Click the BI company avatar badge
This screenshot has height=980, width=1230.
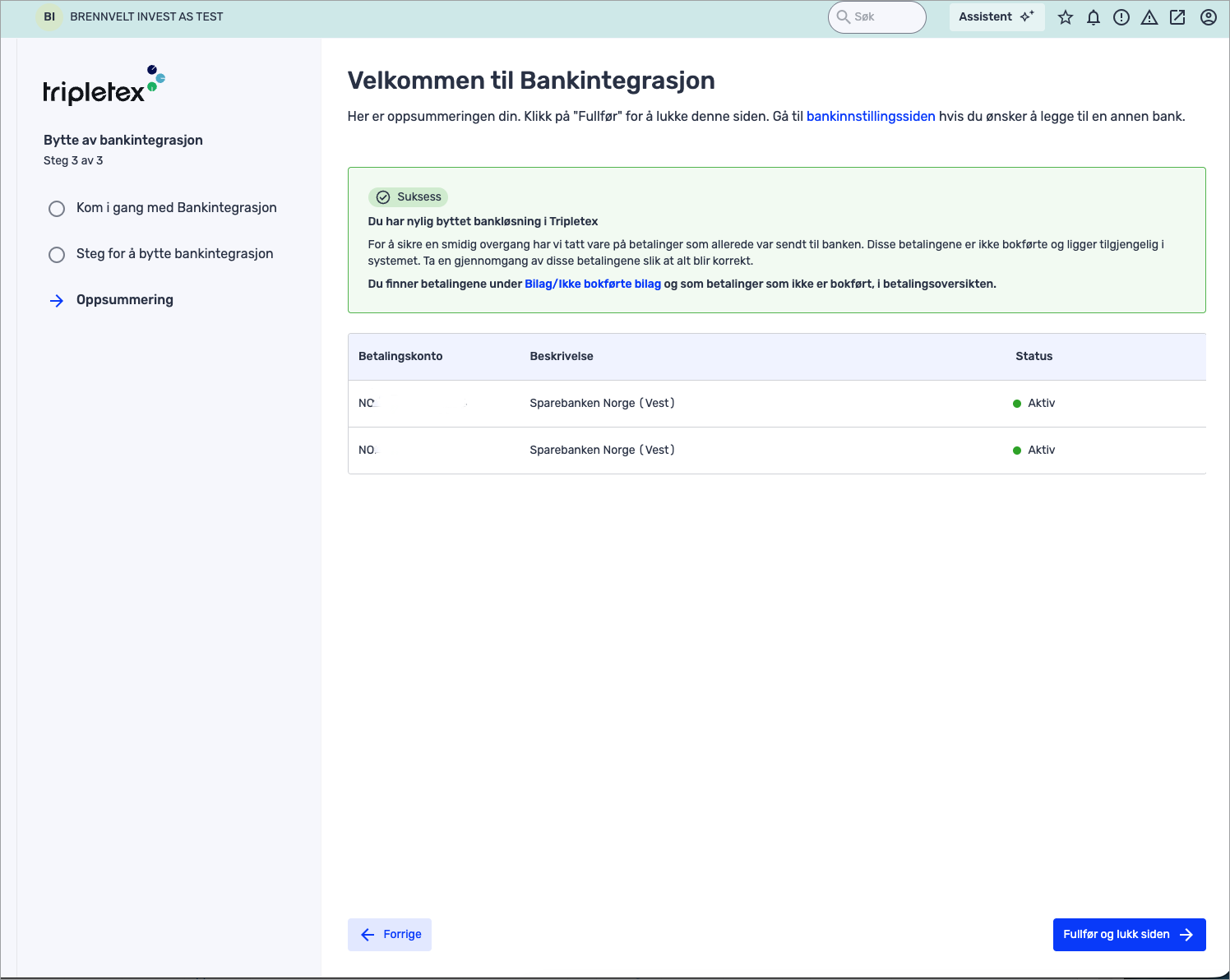tap(49, 16)
